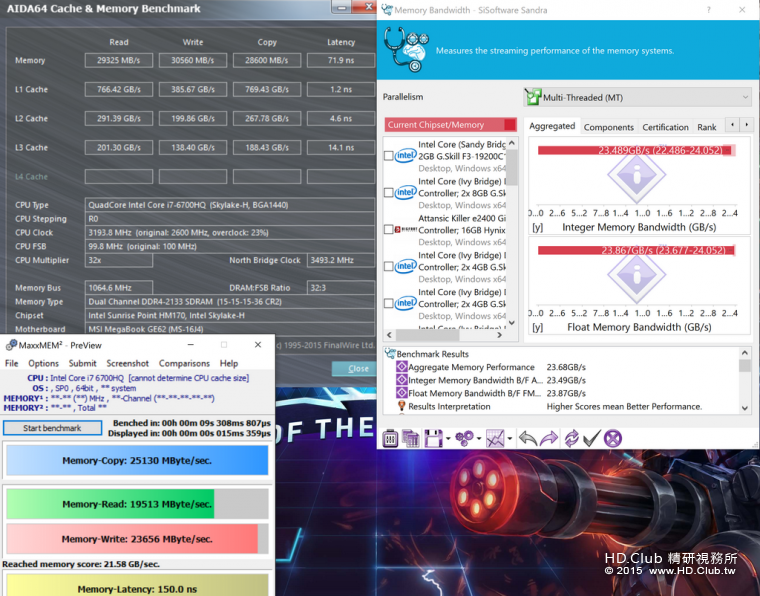Image resolution: width=760 pixels, height=596 pixels.
Task: Check the Sandy Bridge 2GB G.Skill F3-19200 entry
Action: [x=388, y=156]
